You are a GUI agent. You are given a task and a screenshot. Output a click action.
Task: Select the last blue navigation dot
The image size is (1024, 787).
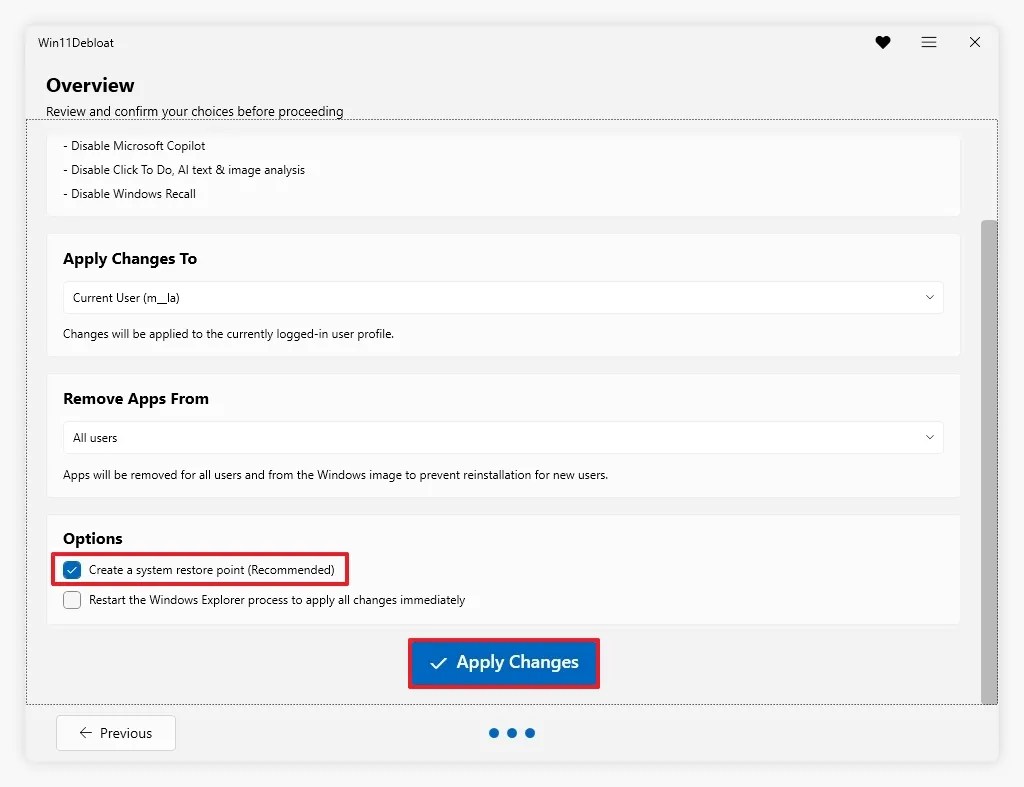pyautogui.click(x=530, y=733)
